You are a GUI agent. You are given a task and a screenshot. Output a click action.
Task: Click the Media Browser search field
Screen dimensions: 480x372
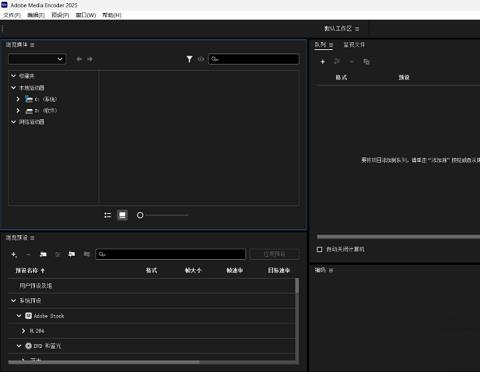click(254, 59)
